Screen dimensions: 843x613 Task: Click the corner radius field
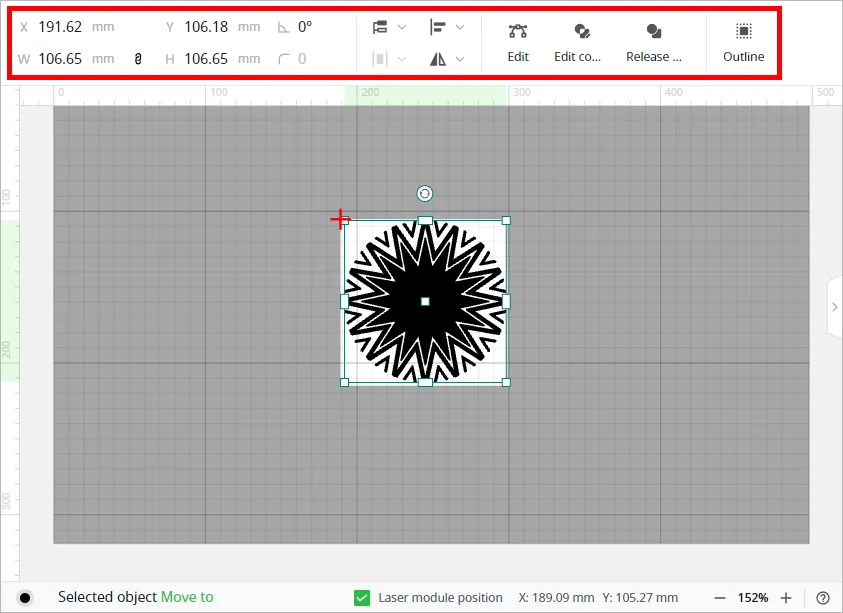[x=302, y=59]
